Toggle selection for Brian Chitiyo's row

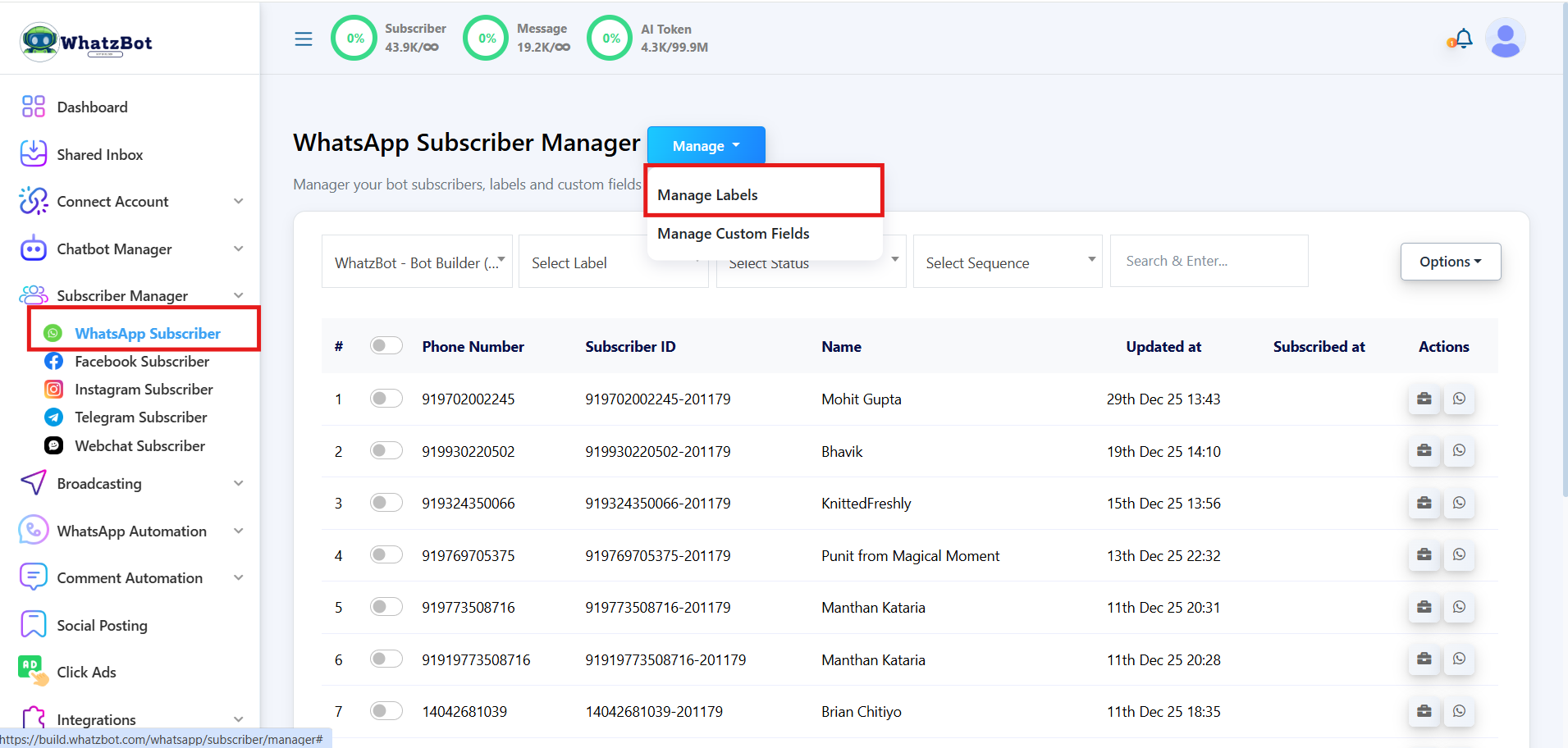[386, 710]
